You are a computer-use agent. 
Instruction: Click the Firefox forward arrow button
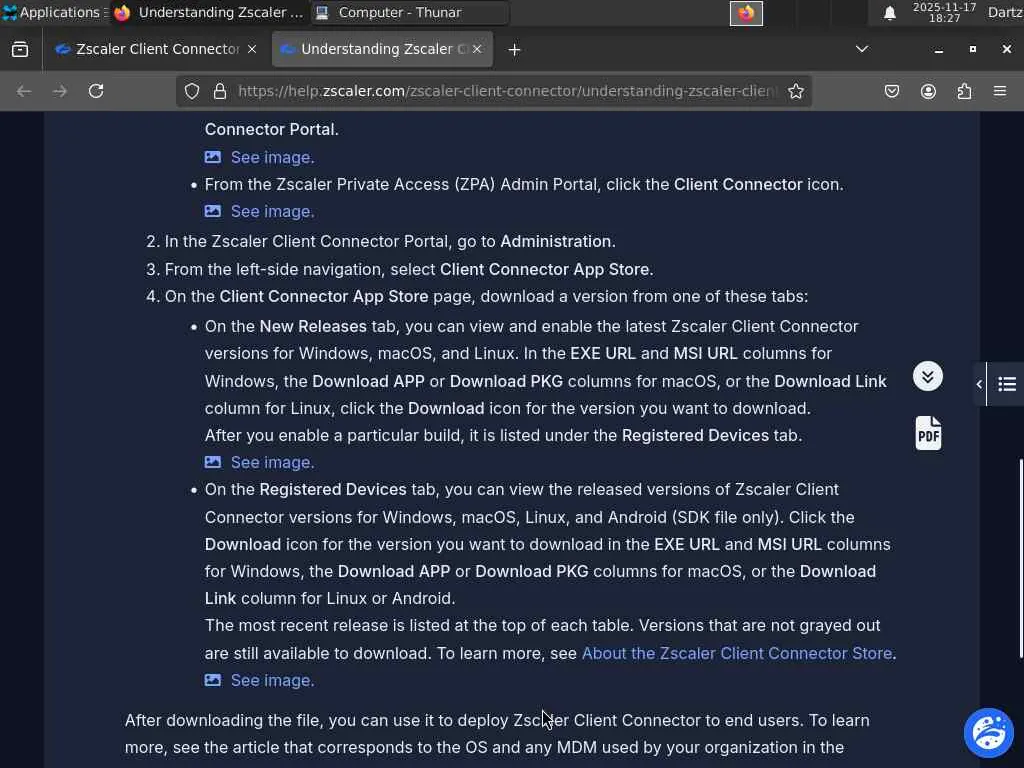pyautogui.click(x=59, y=91)
